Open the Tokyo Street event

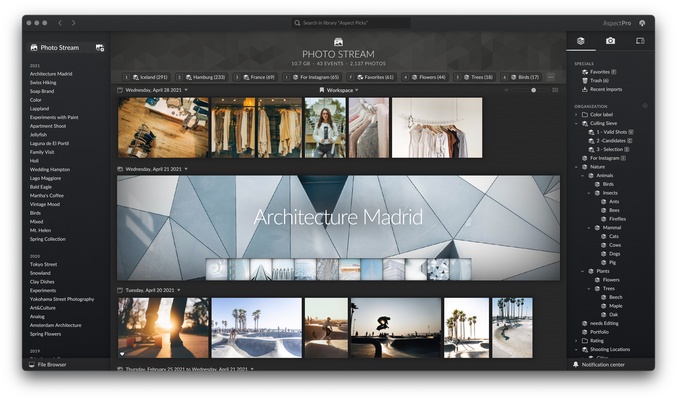pos(44,264)
